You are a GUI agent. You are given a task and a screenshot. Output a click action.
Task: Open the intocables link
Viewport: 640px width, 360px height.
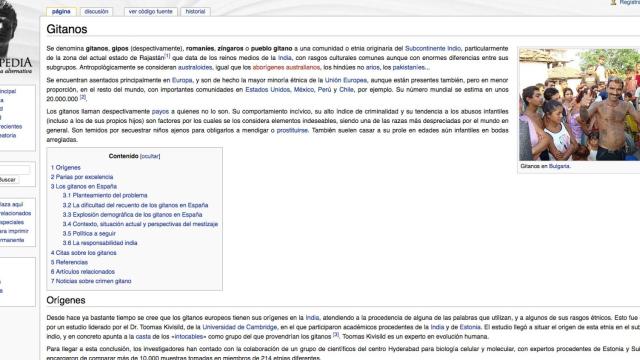[x=189, y=337]
